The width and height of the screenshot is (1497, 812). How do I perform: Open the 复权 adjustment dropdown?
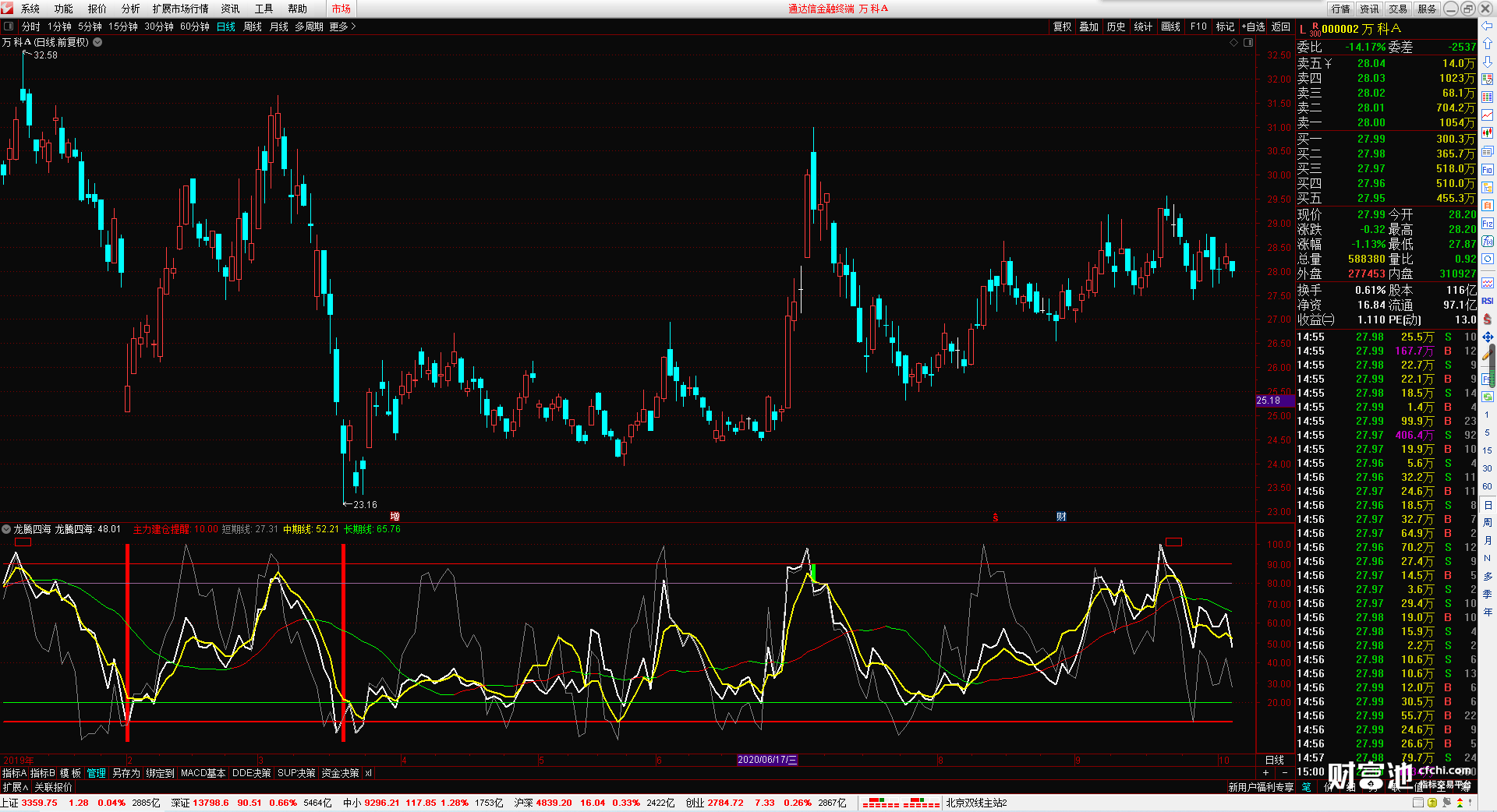point(1063,26)
